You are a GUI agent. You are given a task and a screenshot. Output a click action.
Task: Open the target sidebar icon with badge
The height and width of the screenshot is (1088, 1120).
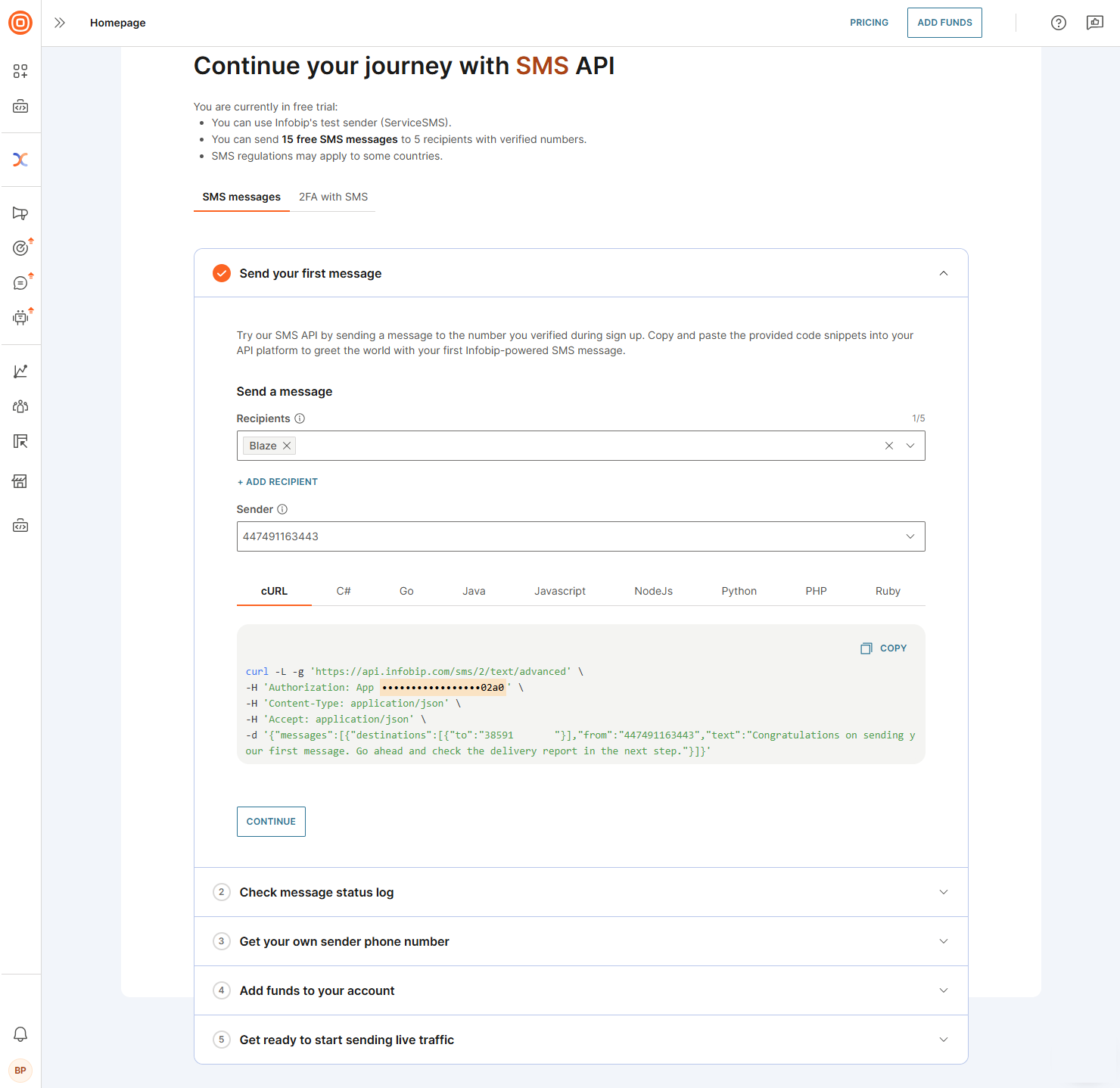click(x=21, y=247)
